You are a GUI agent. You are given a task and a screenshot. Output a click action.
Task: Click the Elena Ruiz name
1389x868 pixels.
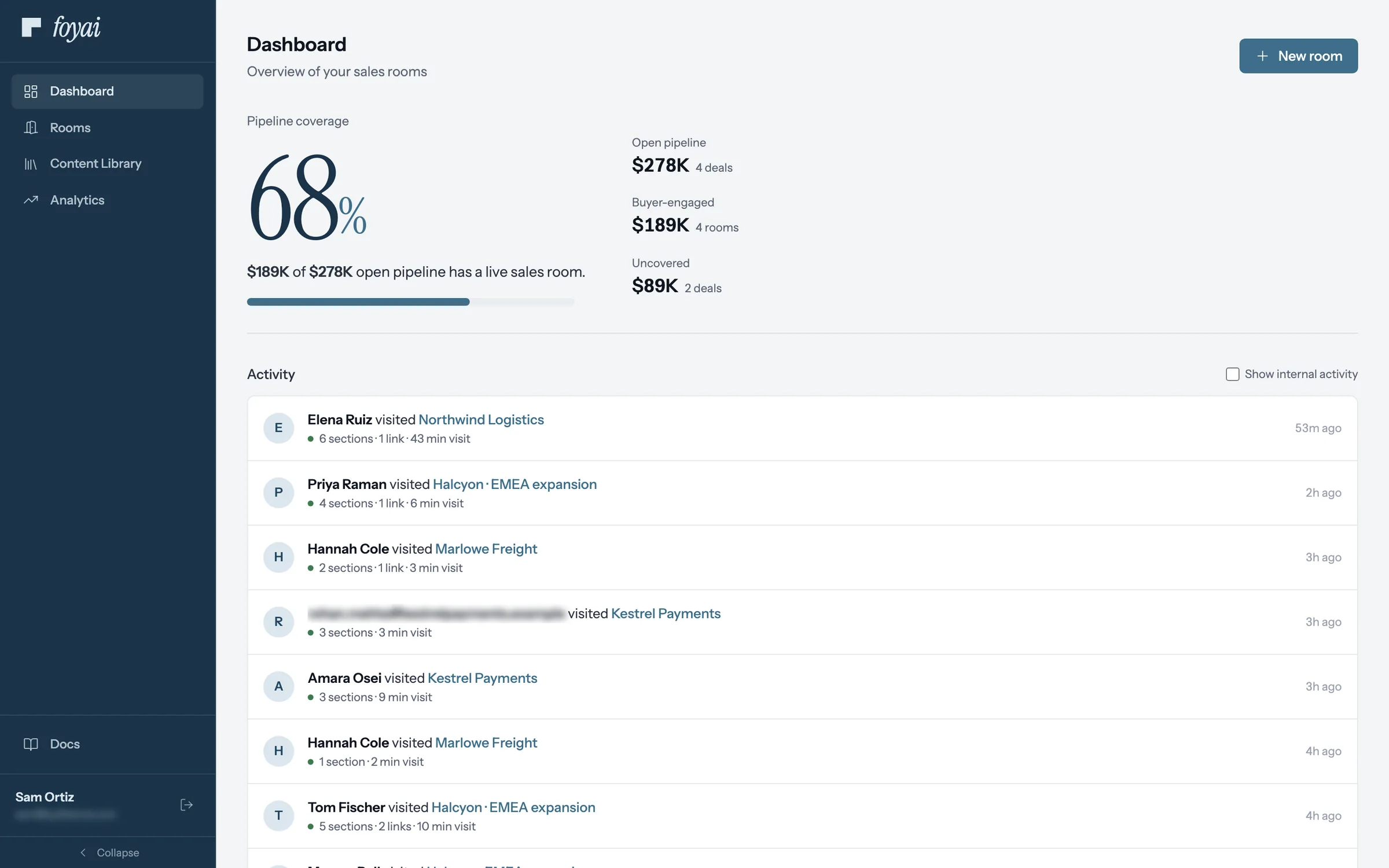339,420
